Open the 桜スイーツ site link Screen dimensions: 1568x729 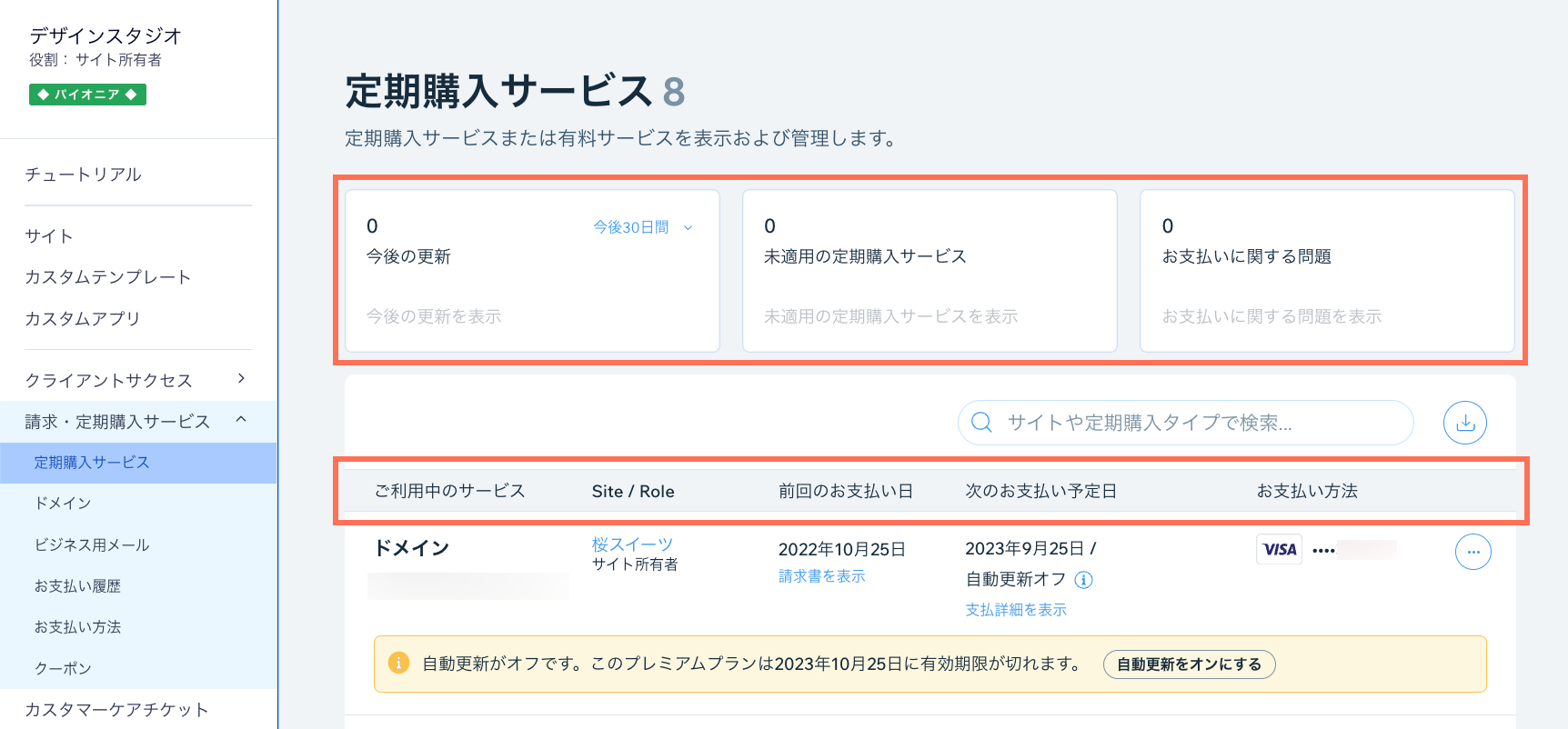point(632,544)
